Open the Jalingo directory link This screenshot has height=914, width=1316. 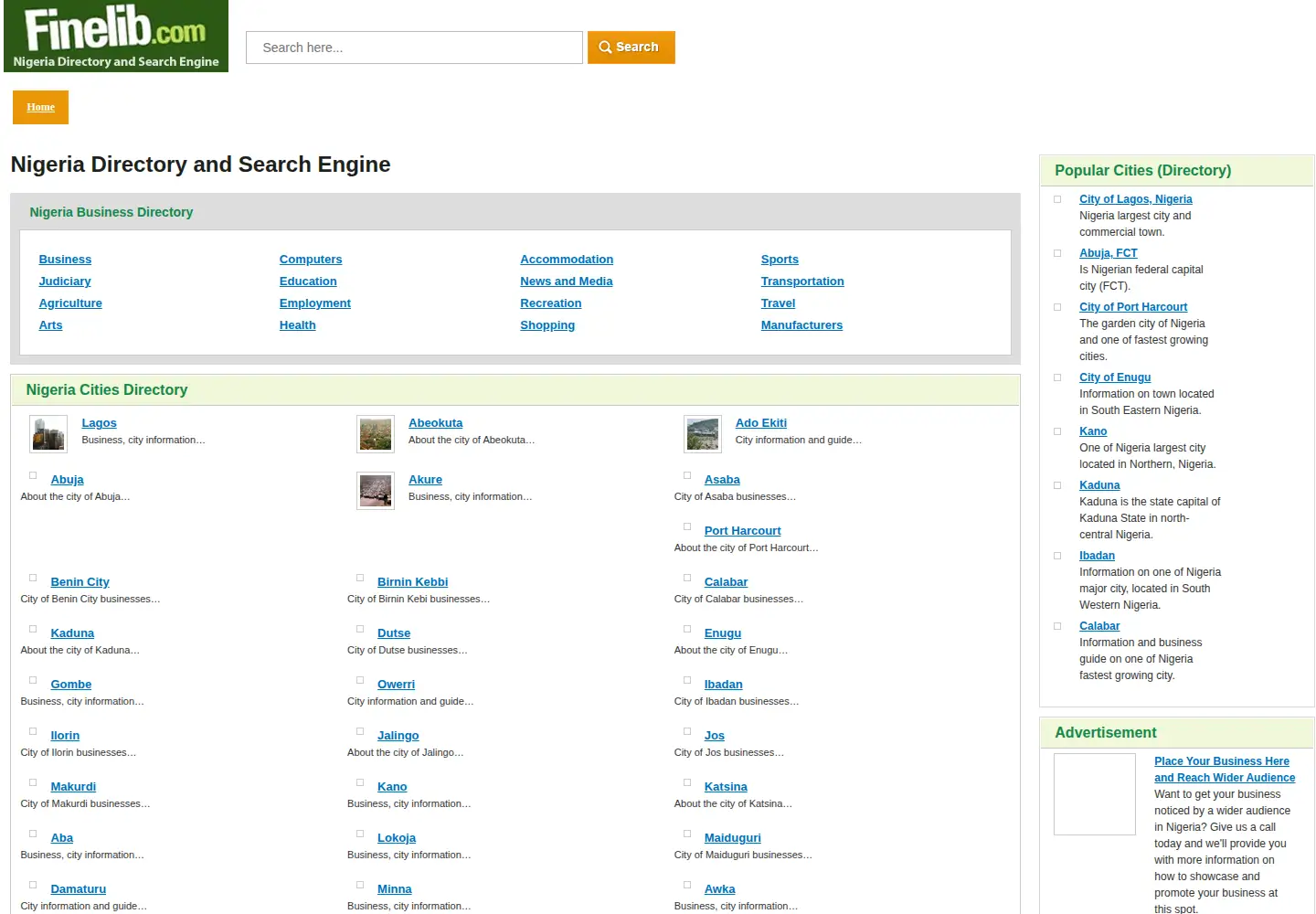[398, 736]
